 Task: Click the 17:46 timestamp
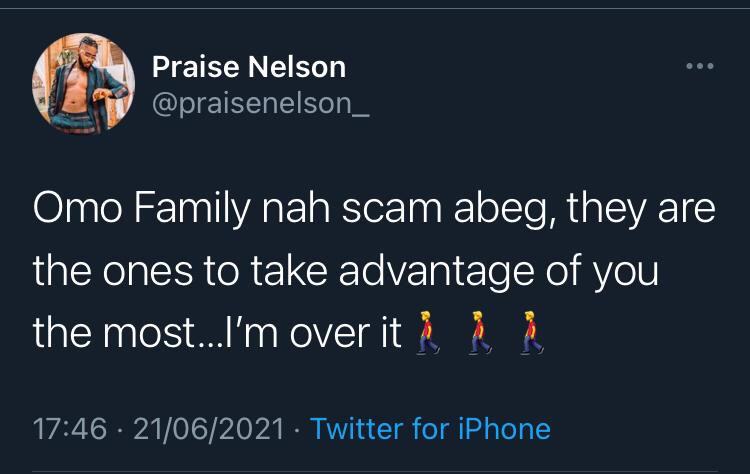(70, 429)
